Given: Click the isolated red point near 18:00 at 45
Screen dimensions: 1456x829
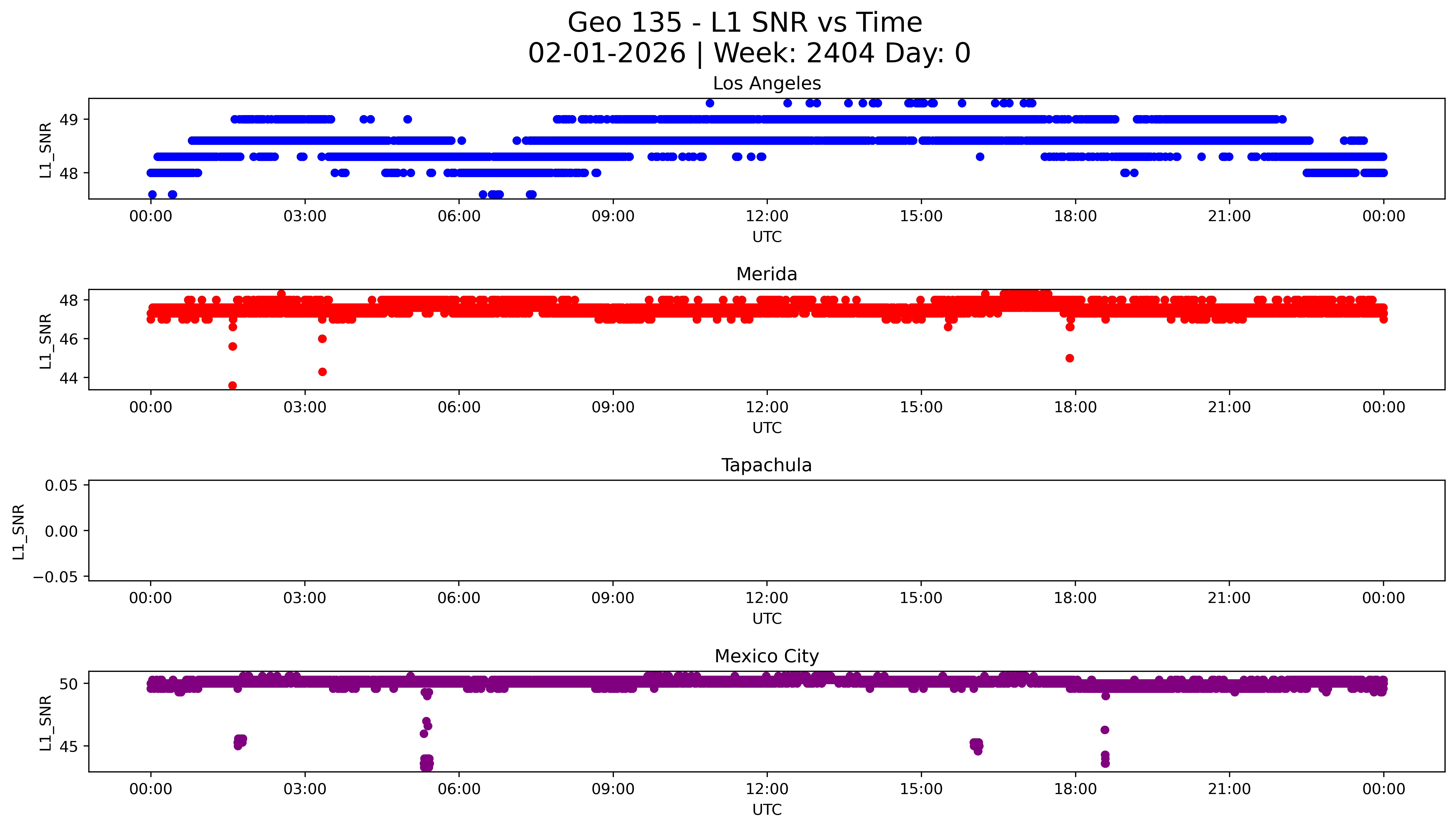Looking at the screenshot, I should [x=1069, y=358].
